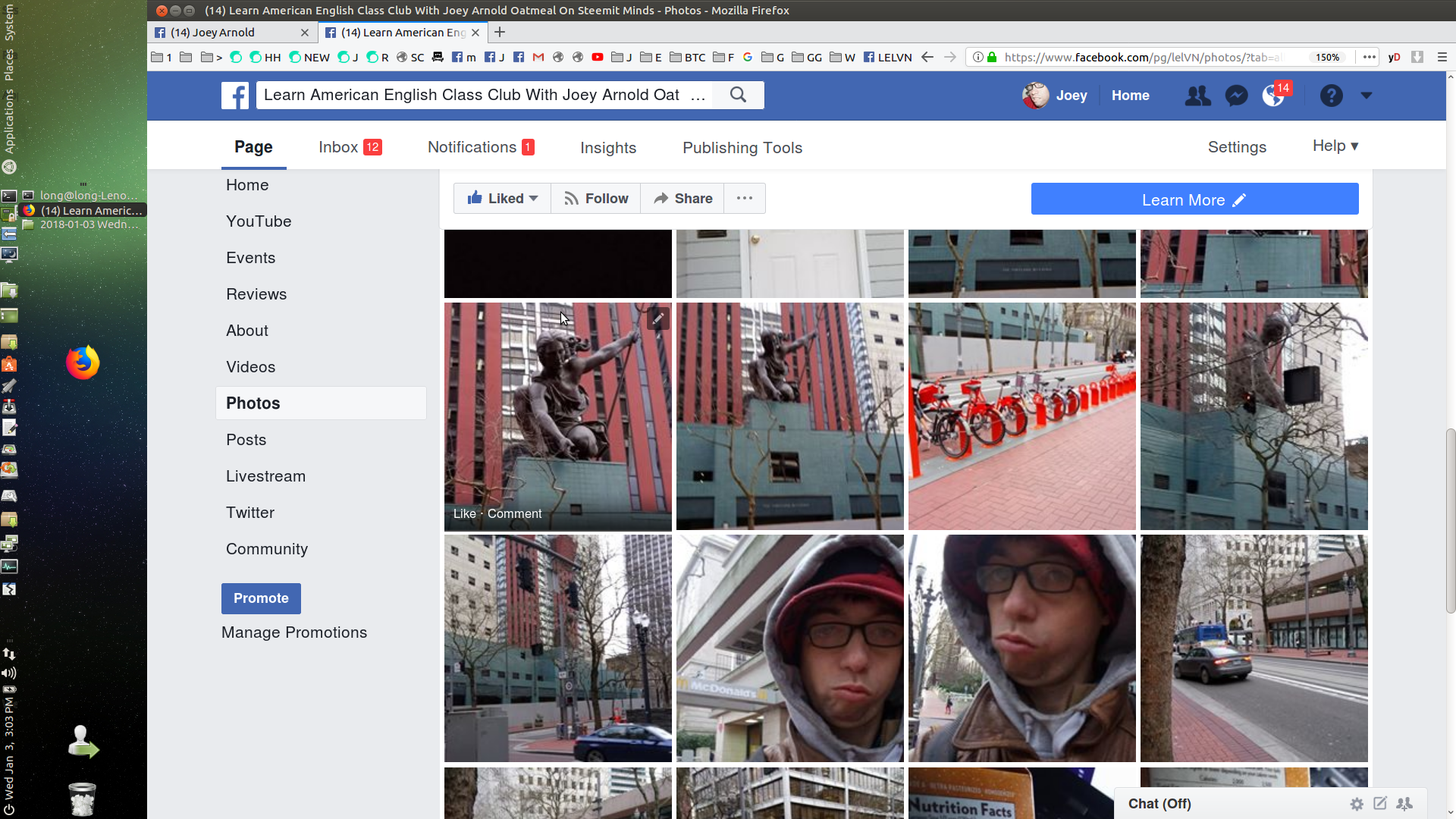This screenshot has width=1456, height=819.
Task: Open the Notifications tab
Action: (x=481, y=147)
